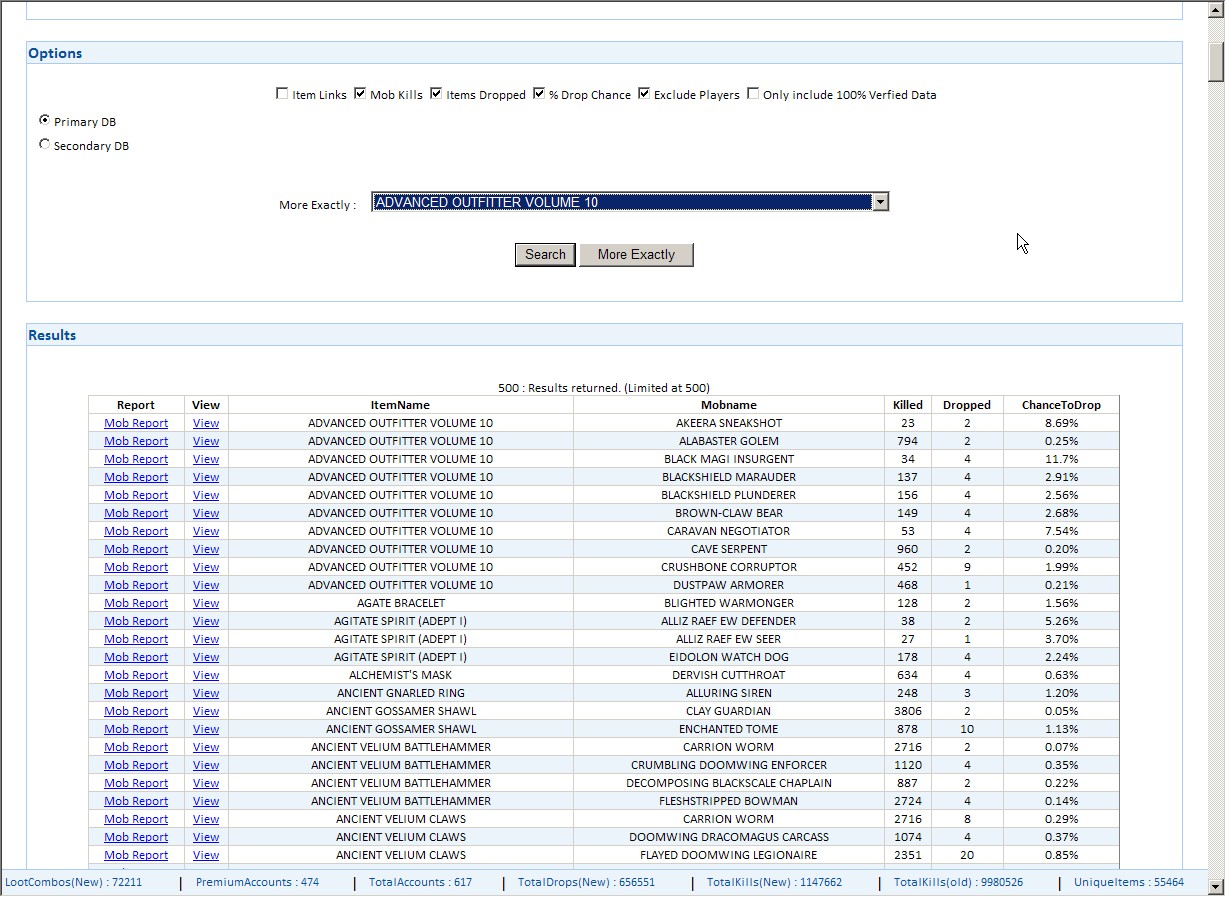View the Crushbone Corruptor entry

[x=206, y=567]
